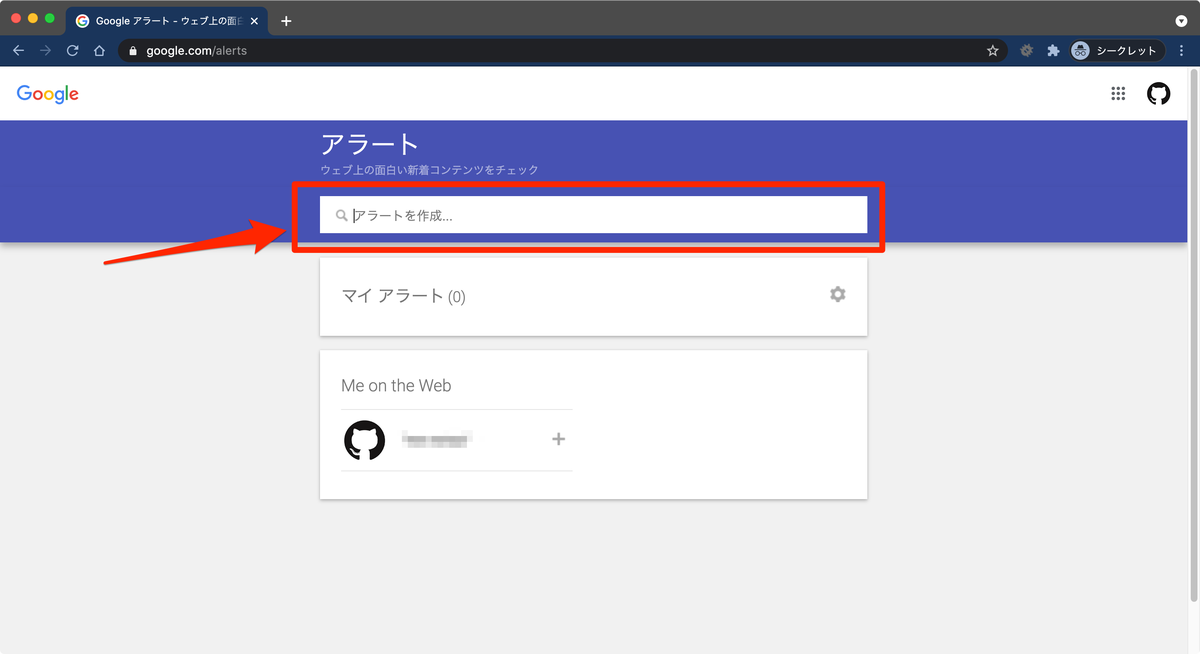Open the Chrome three-dot menu

(1182, 50)
